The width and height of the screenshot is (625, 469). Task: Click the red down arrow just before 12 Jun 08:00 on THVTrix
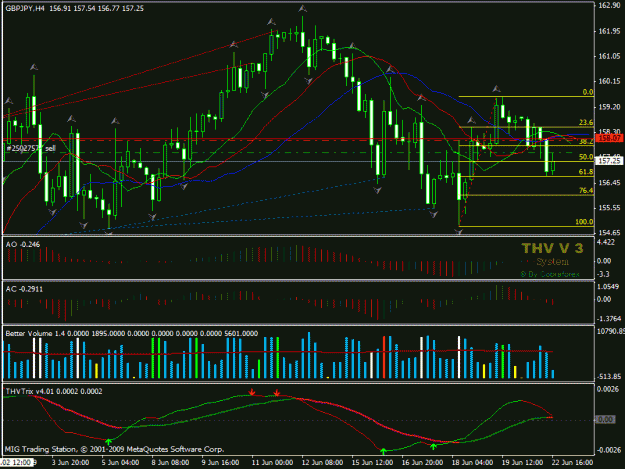pos(277,393)
